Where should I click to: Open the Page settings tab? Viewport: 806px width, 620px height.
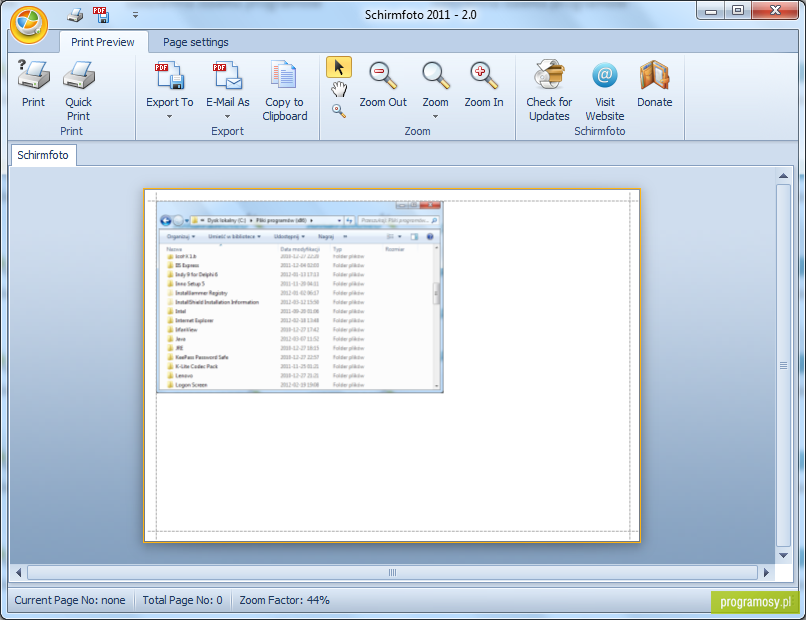196,42
